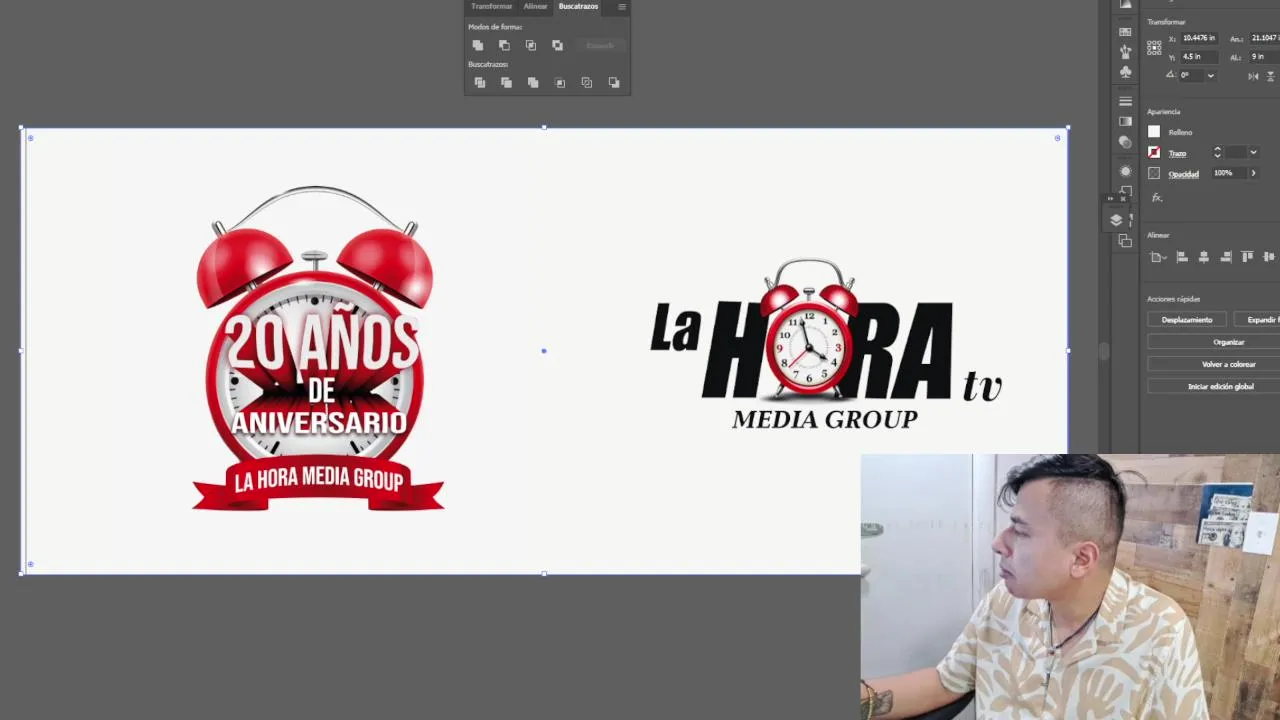The width and height of the screenshot is (1280, 720).
Task: Open the align-to selection dropdown
Action: tap(1159, 257)
